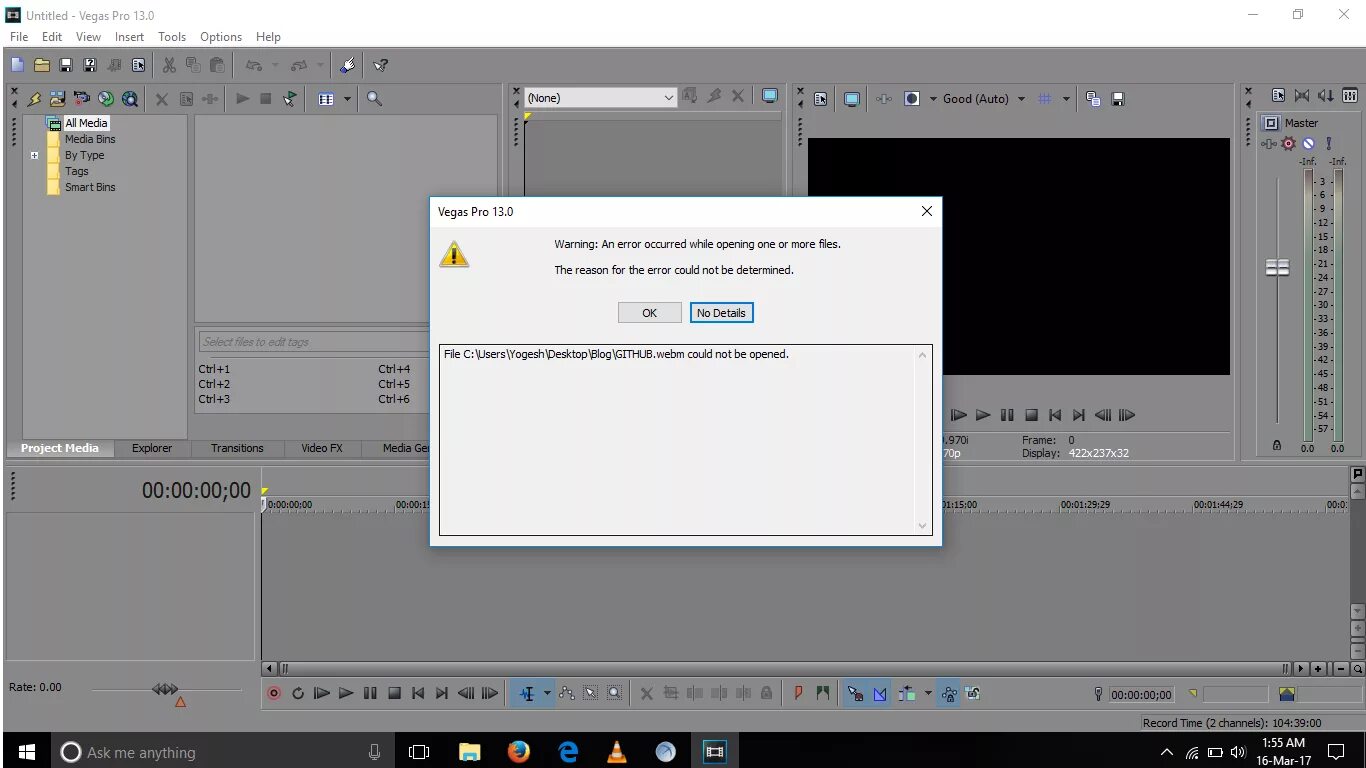Click Dim Output icon in Master
1366x768 pixels.
pos(1326,96)
